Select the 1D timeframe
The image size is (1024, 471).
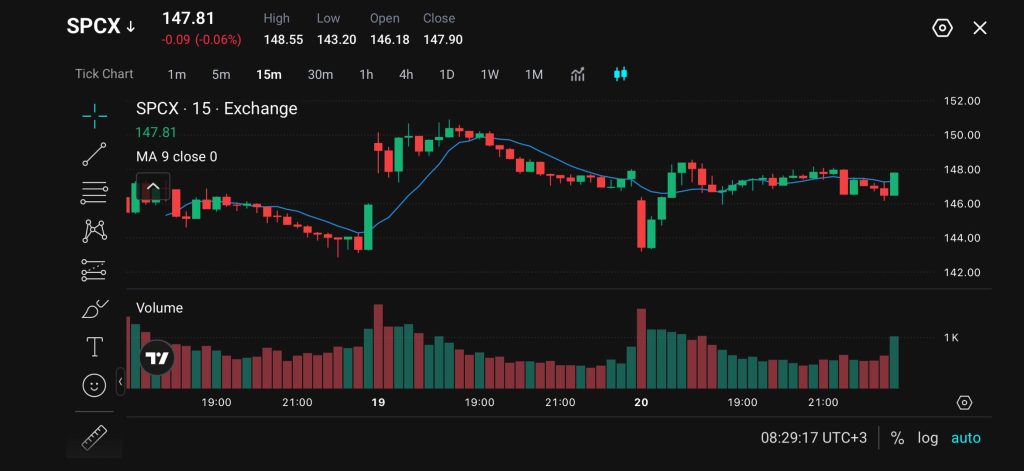click(x=447, y=74)
